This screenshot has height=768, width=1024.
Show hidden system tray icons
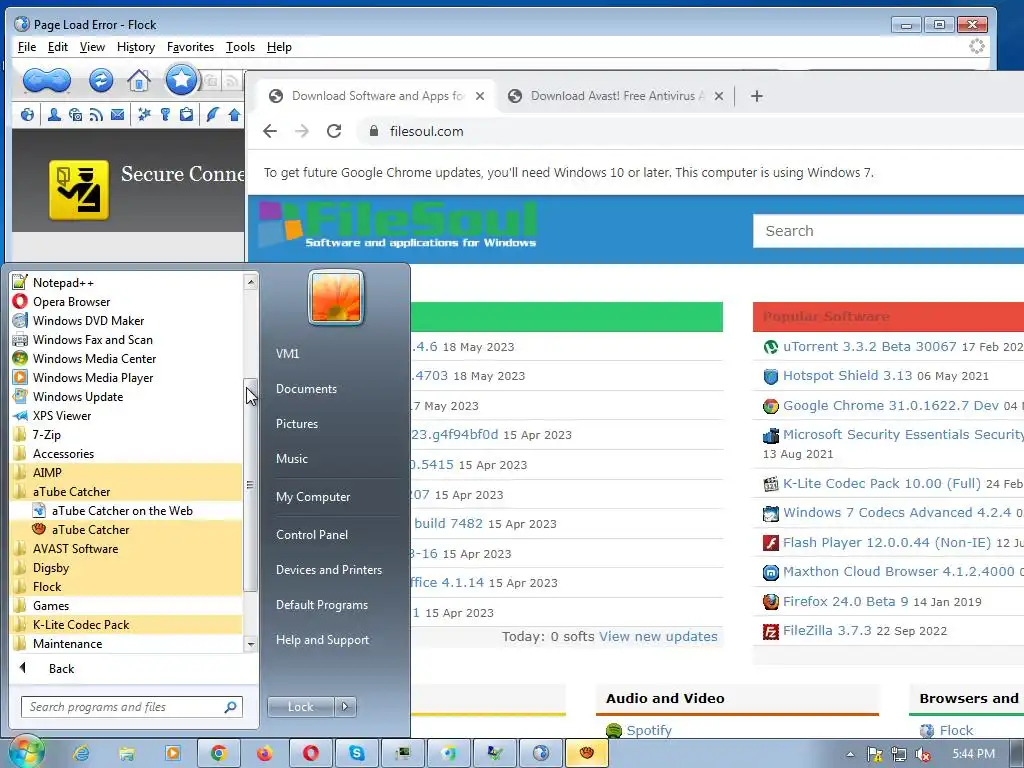[x=850, y=754]
